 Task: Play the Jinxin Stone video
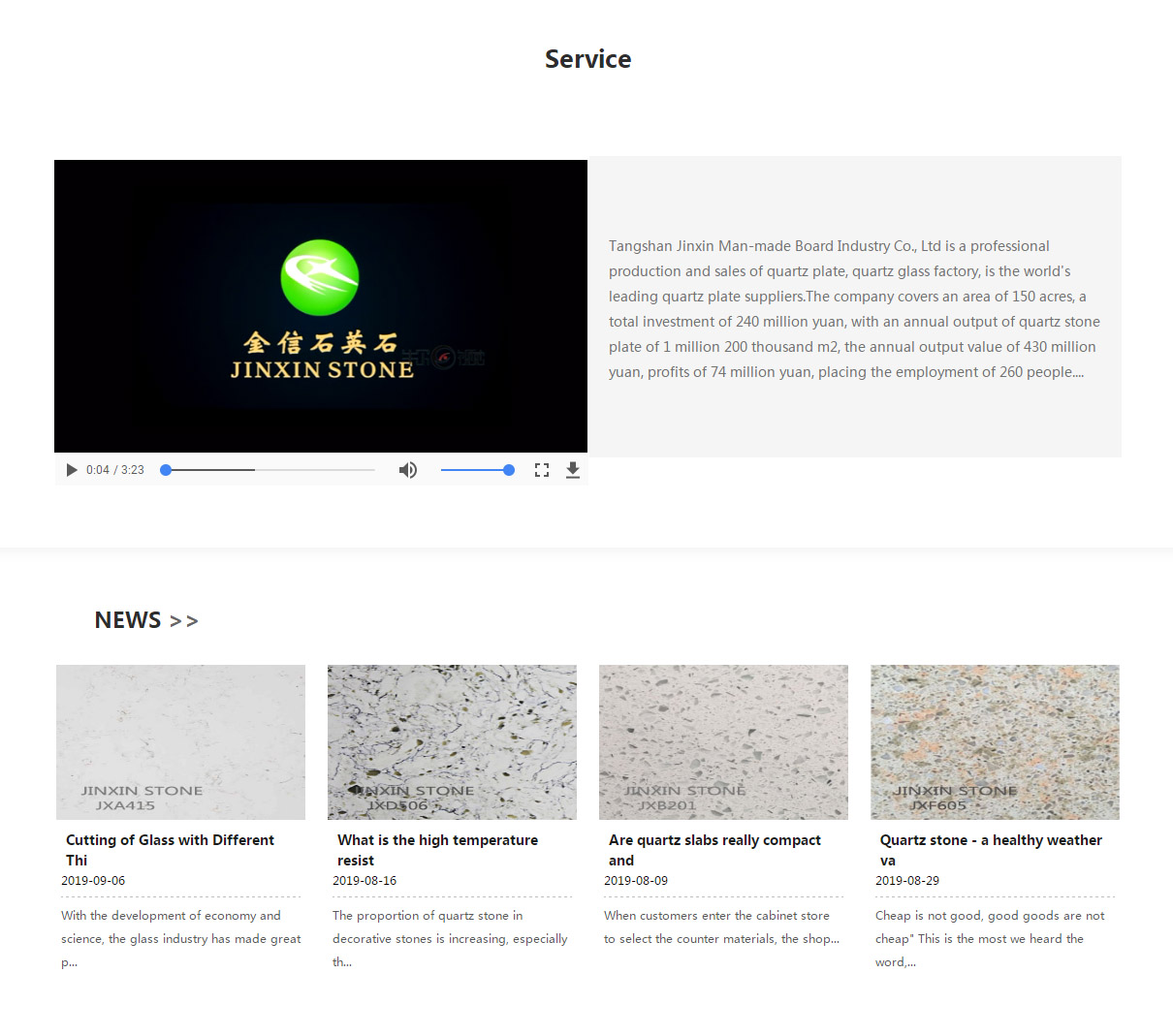(71, 470)
